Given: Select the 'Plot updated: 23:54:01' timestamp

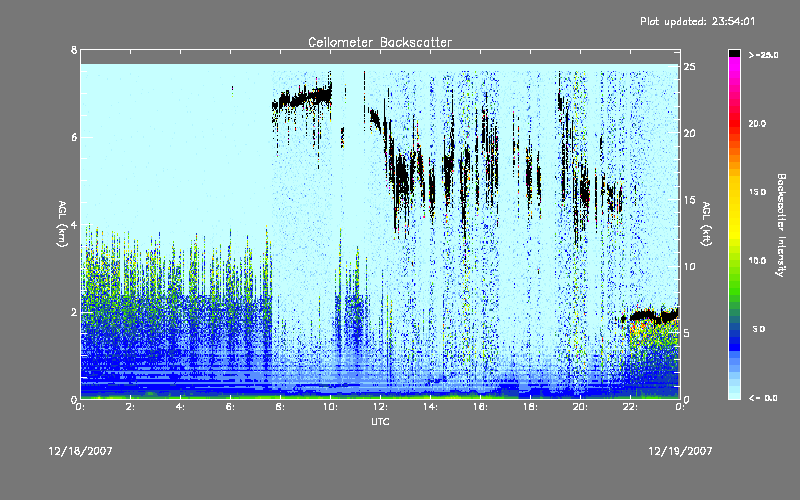Looking at the screenshot, I should (697, 21).
